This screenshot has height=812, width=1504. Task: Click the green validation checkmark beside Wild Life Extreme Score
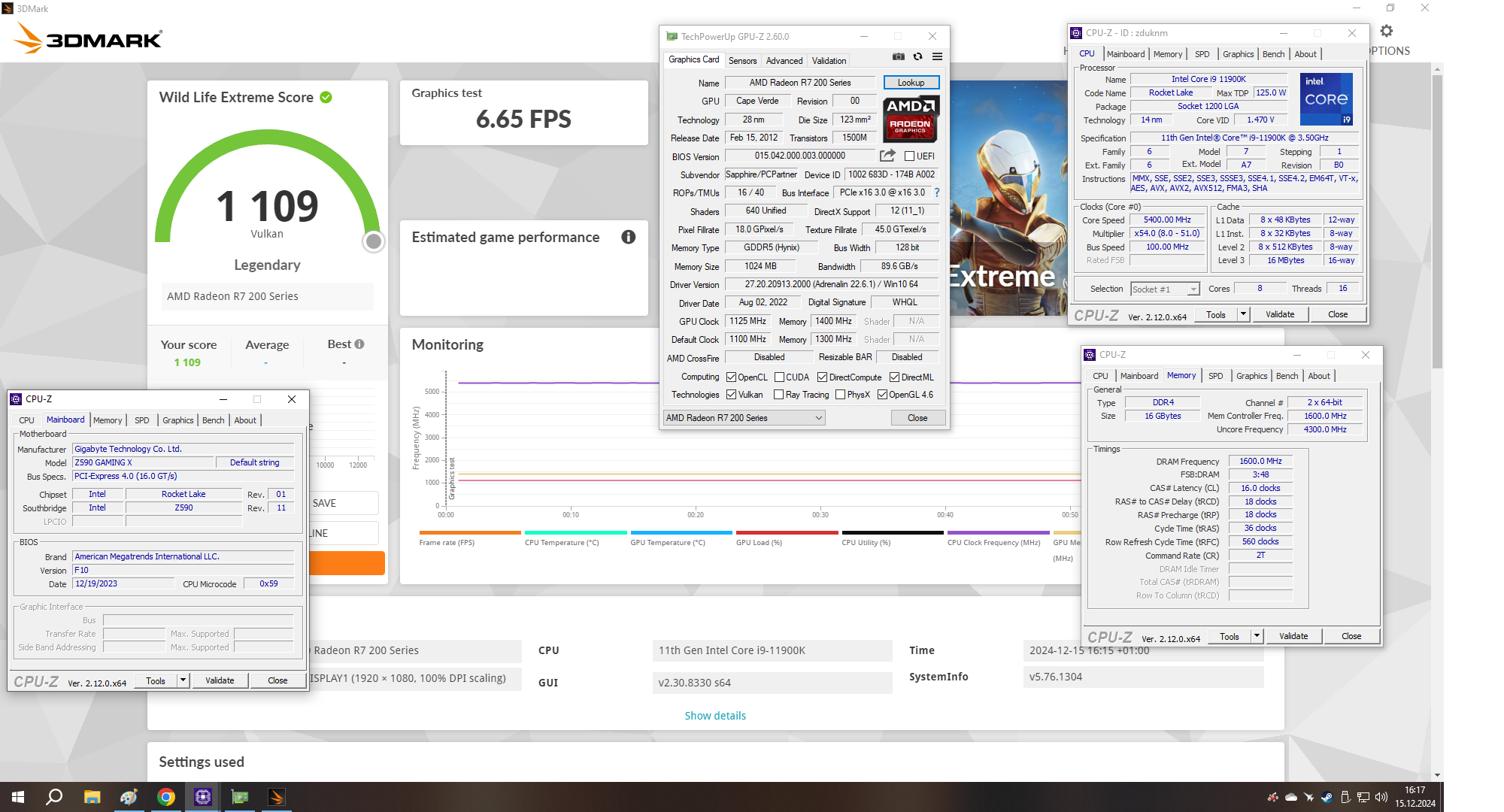(326, 97)
